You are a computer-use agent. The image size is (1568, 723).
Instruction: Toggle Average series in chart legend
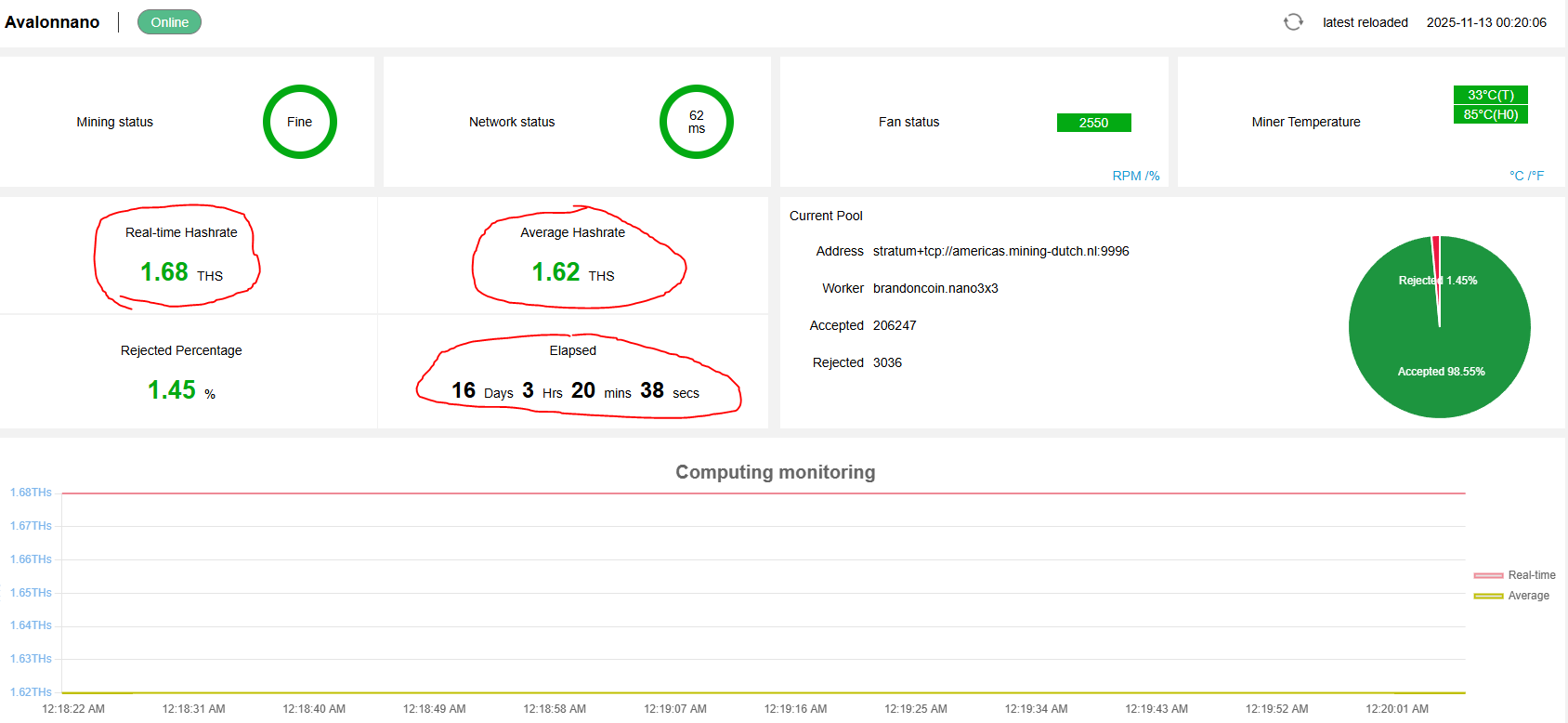(1512, 596)
